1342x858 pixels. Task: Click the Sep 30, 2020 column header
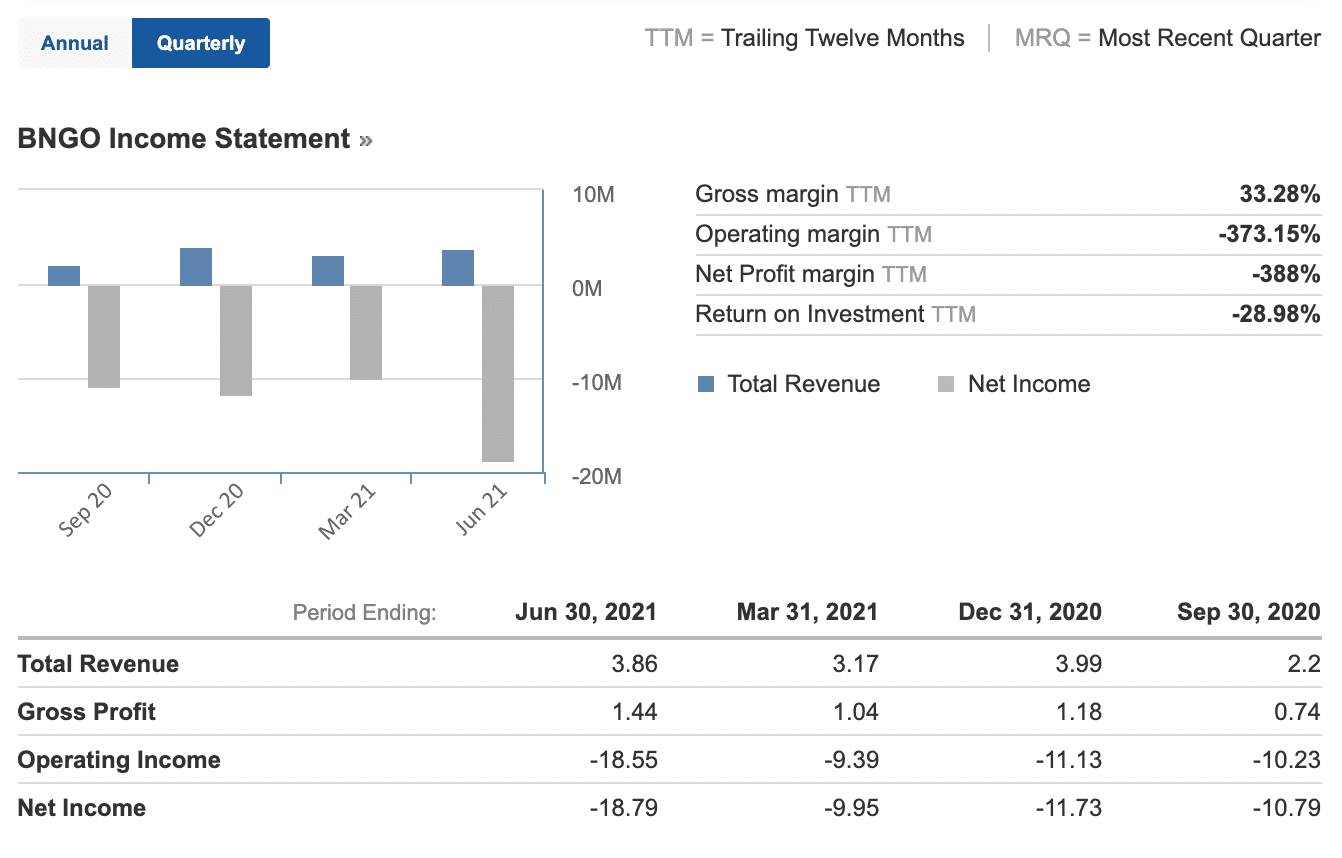tap(1249, 612)
